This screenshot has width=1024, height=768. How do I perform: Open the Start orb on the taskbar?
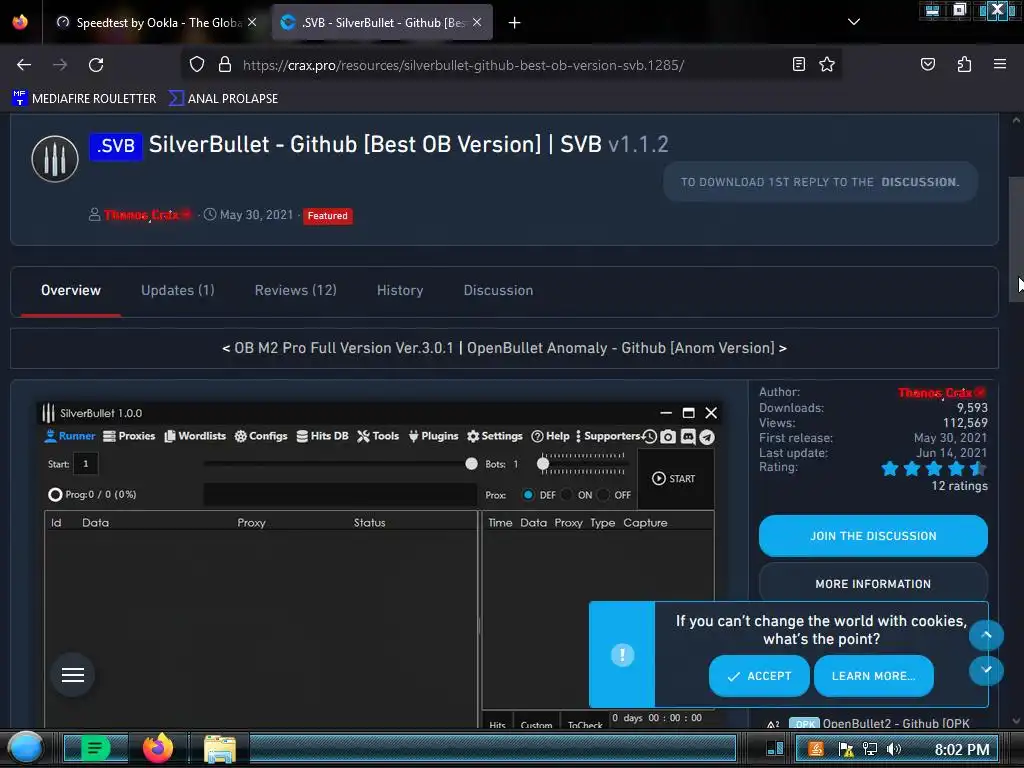click(25, 748)
